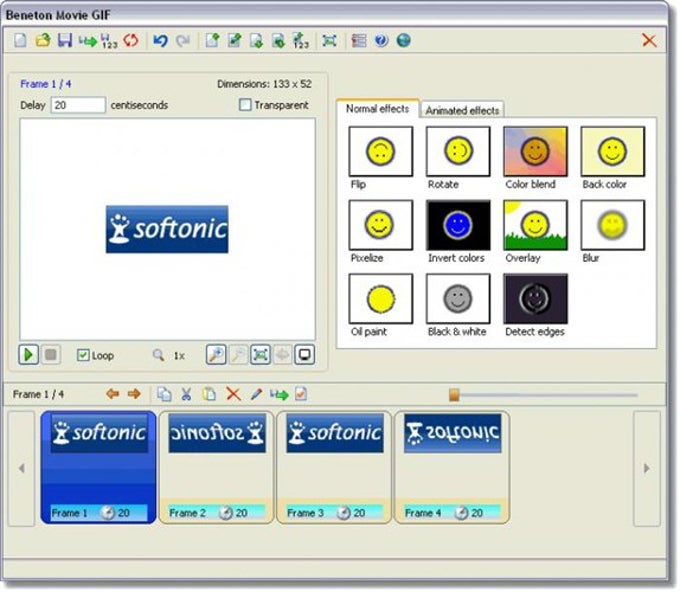Click the frame-strip disk with green arrow icon
Viewport: 680px width, 592px height.
point(279,394)
